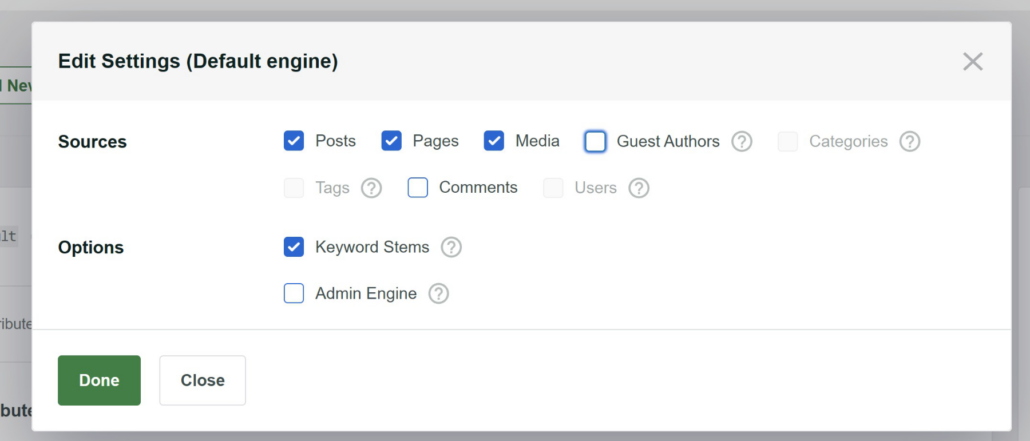Open the Users help question mark icon
The image size is (1030, 441).
(x=638, y=188)
